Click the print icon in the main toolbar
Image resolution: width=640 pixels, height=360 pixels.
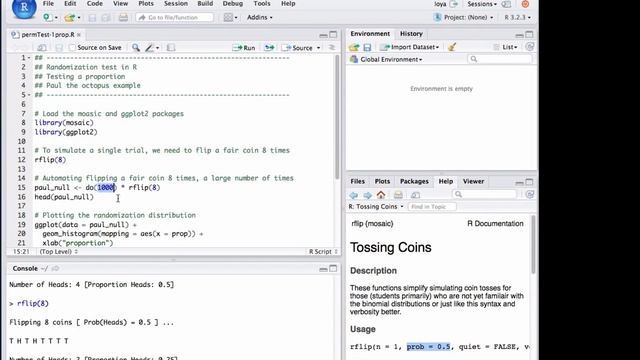(x=123, y=18)
